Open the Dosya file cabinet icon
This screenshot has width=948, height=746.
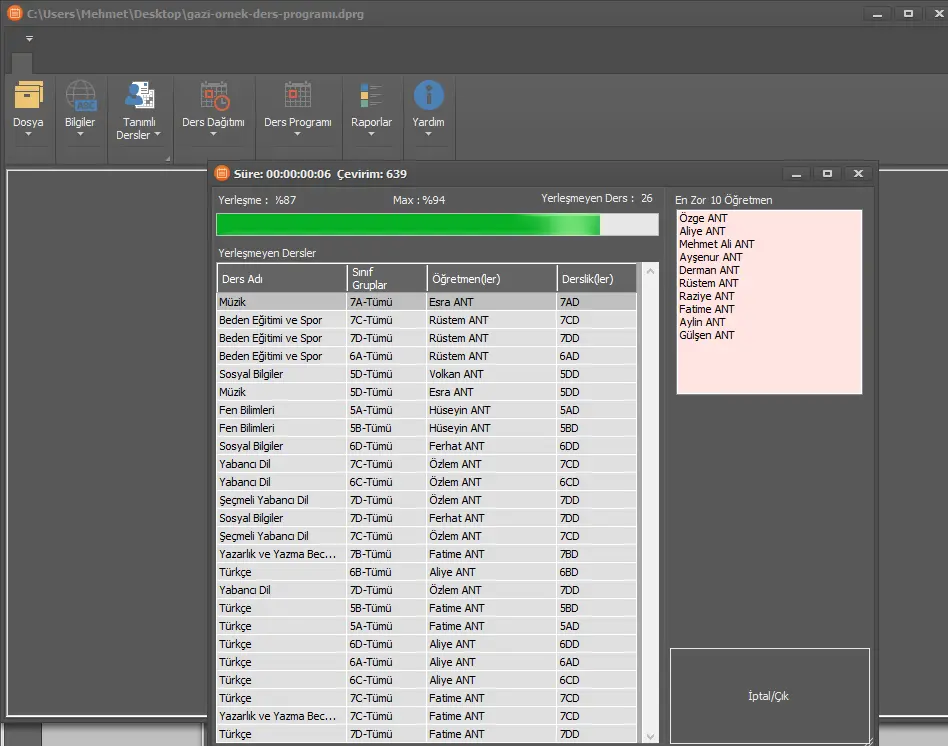[x=28, y=95]
